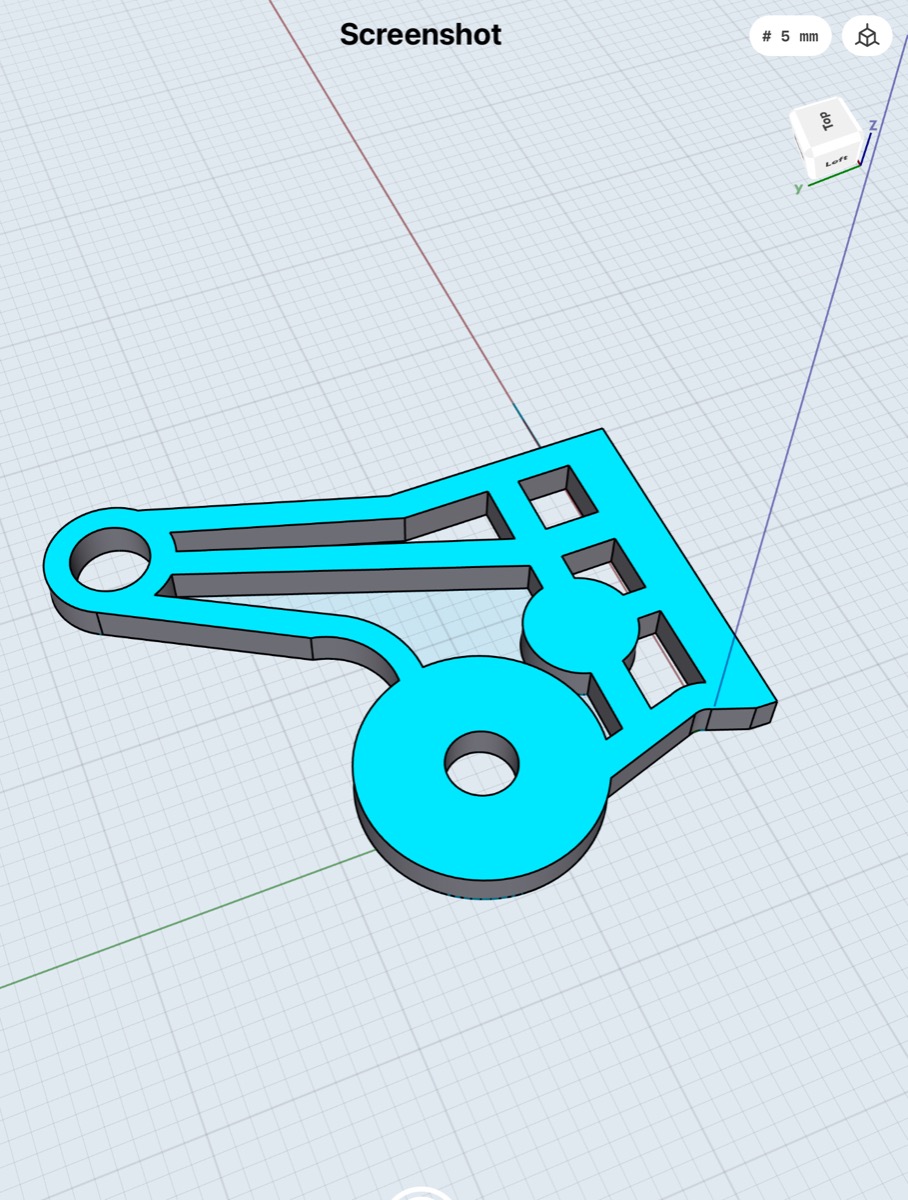The image size is (908, 1200).
Task: Select the round hole at bracket's left tip
Action: pyautogui.click(x=112, y=558)
